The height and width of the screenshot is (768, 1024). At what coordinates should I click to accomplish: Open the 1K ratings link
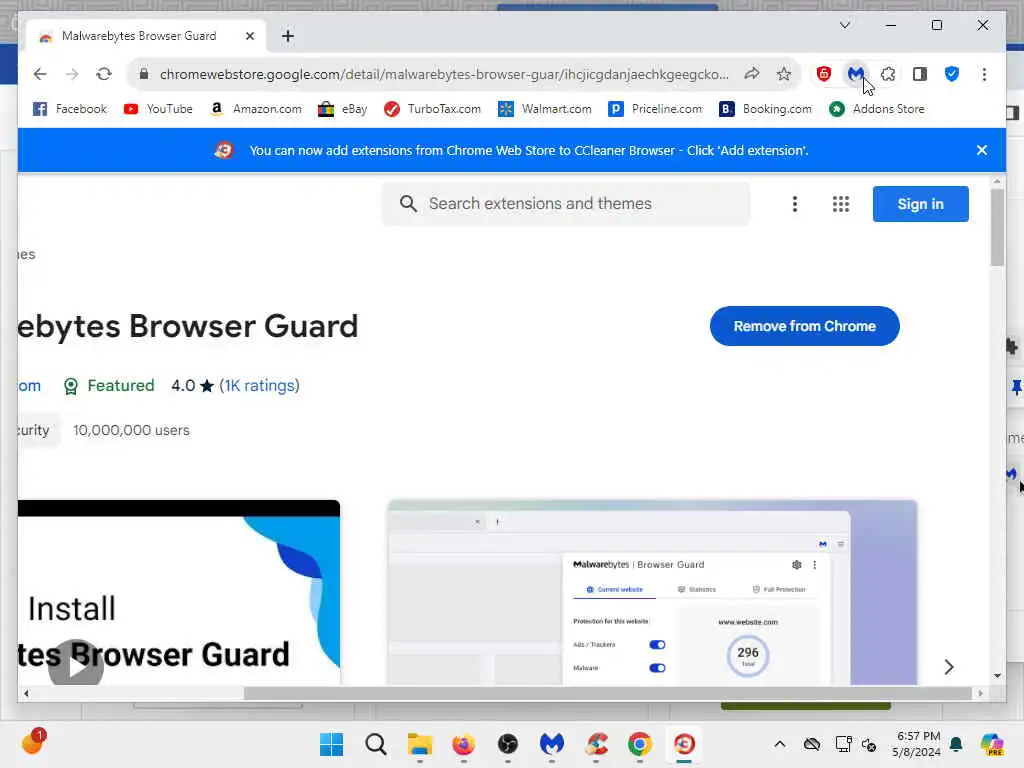[x=259, y=385]
